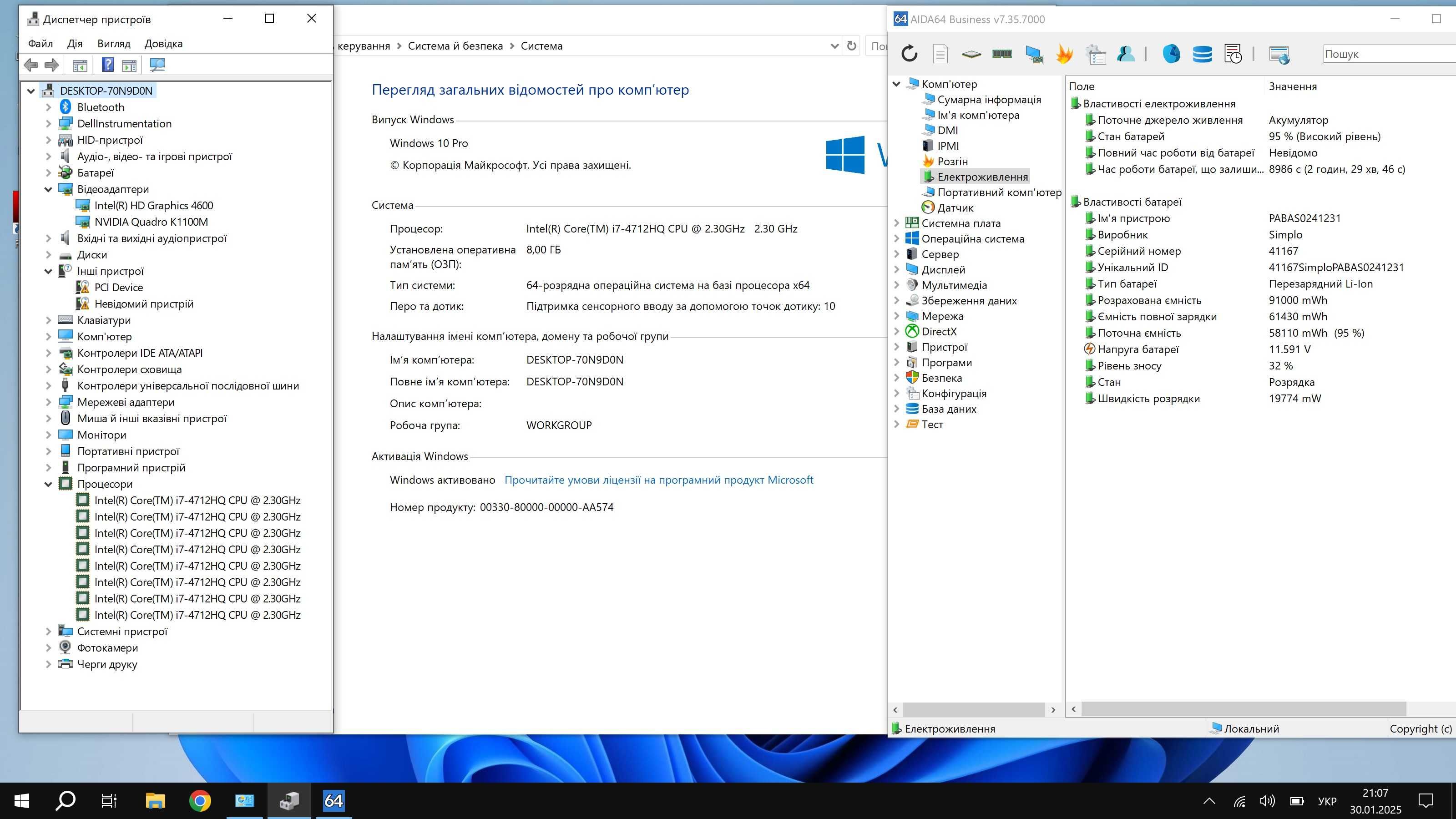
Task: Open the Вигляд menu in Device Manager
Action: tap(114, 44)
